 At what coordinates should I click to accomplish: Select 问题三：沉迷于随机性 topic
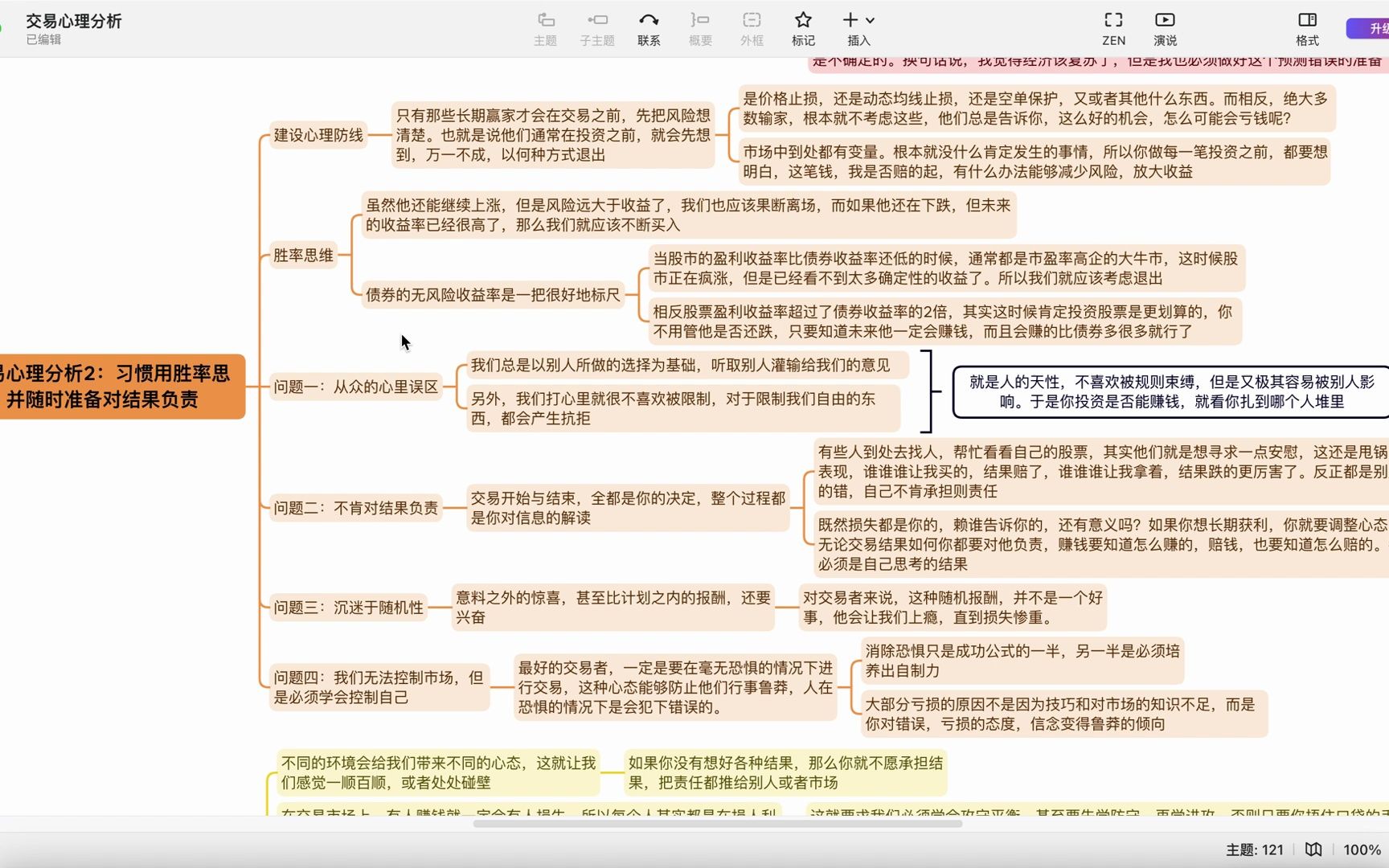point(348,608)
